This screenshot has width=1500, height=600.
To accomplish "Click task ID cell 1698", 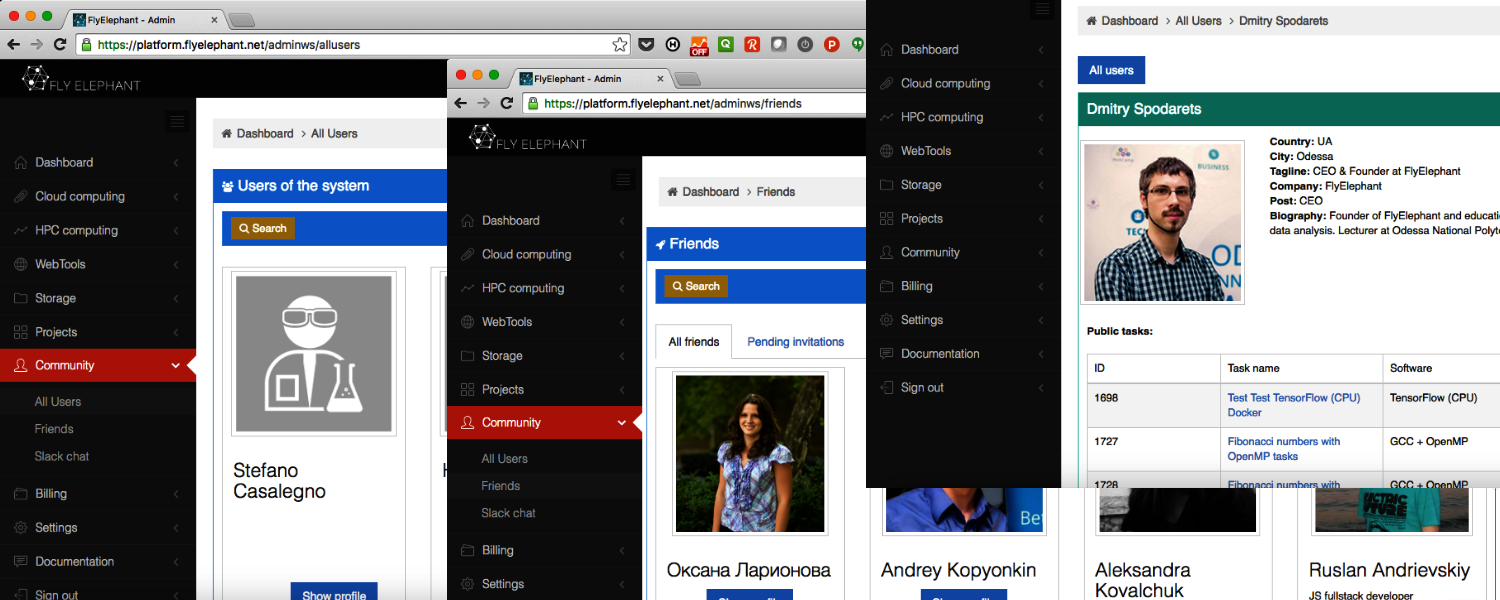I will [x=1154, y=405].
